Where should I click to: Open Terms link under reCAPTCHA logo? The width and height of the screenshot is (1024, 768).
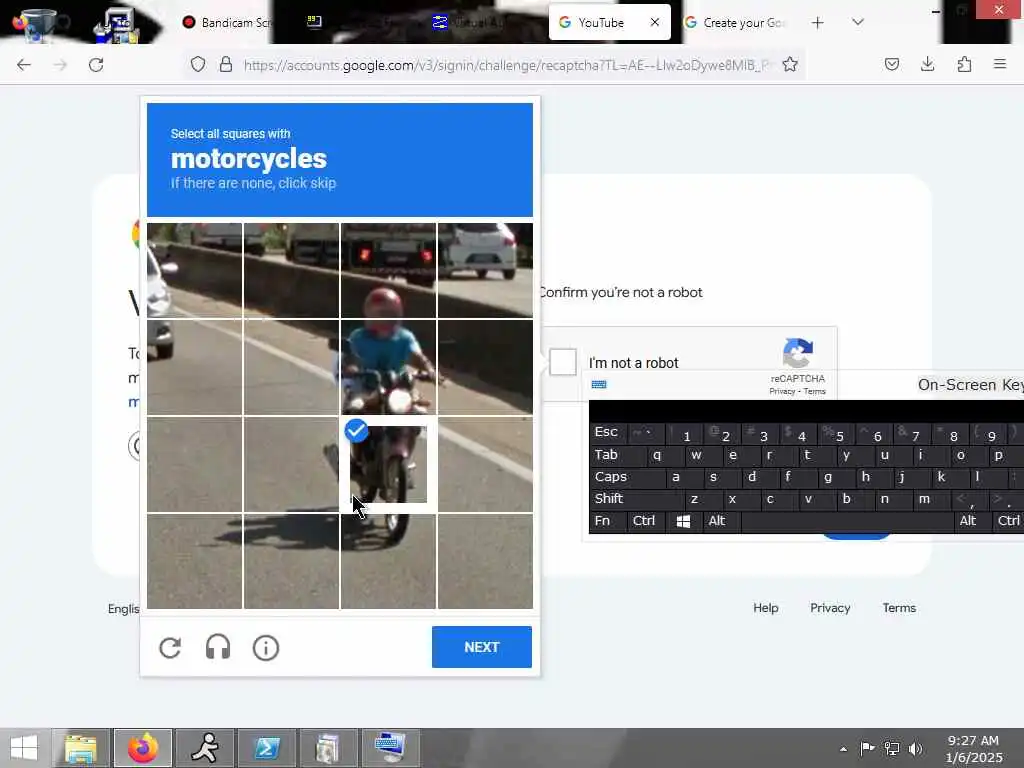tap(814, 391)
